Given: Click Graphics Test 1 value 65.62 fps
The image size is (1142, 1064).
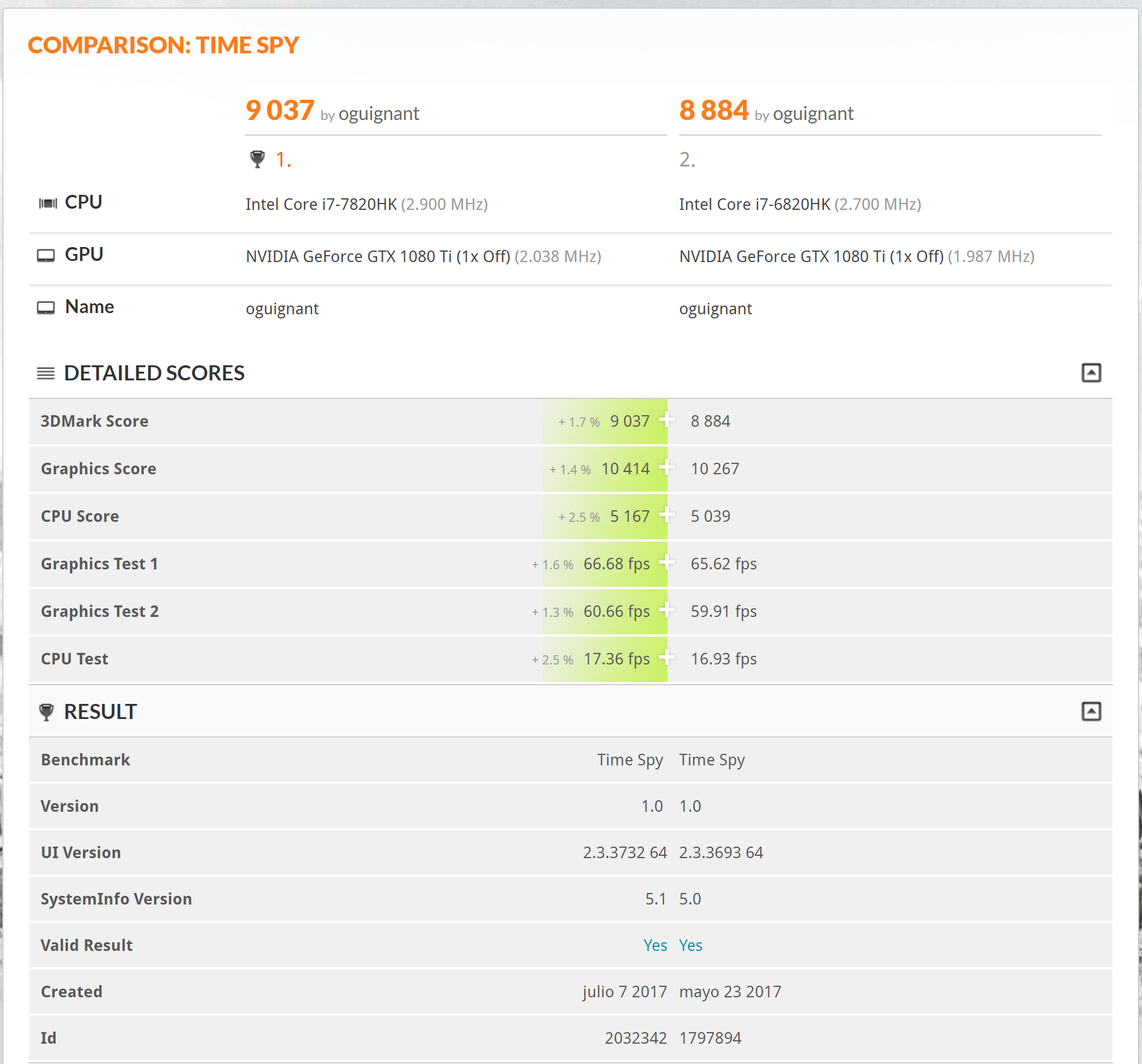Looking at the screenshot, I should coord(724,564).
